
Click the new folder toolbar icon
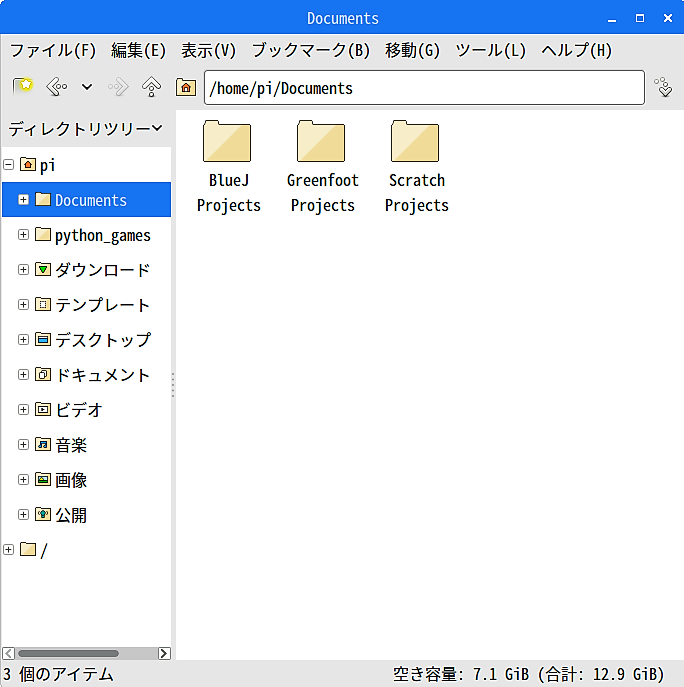23,86
